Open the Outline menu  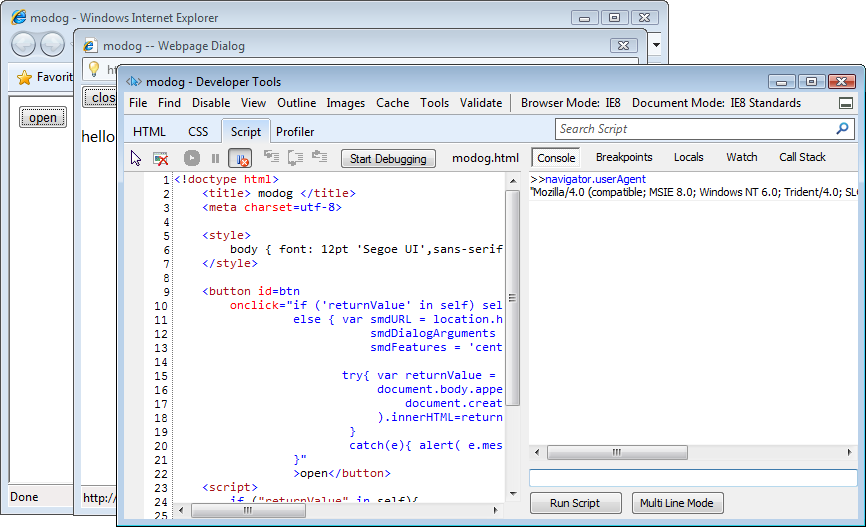[296, 103]
